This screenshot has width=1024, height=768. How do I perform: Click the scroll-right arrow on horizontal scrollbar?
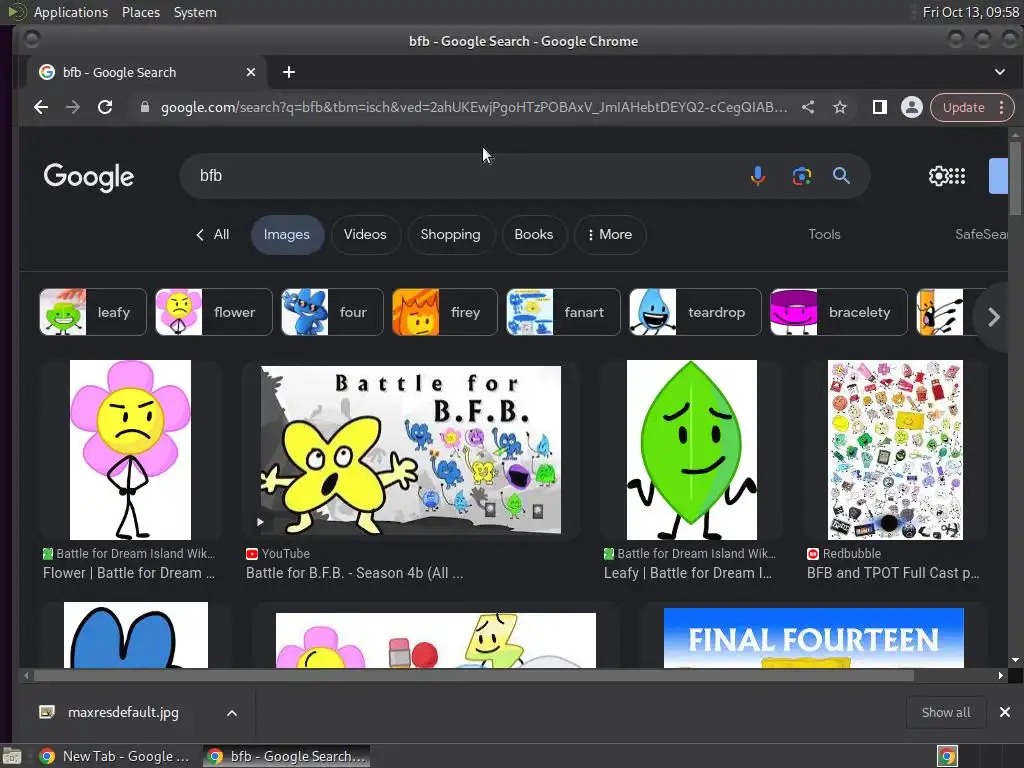[1000, 675]
